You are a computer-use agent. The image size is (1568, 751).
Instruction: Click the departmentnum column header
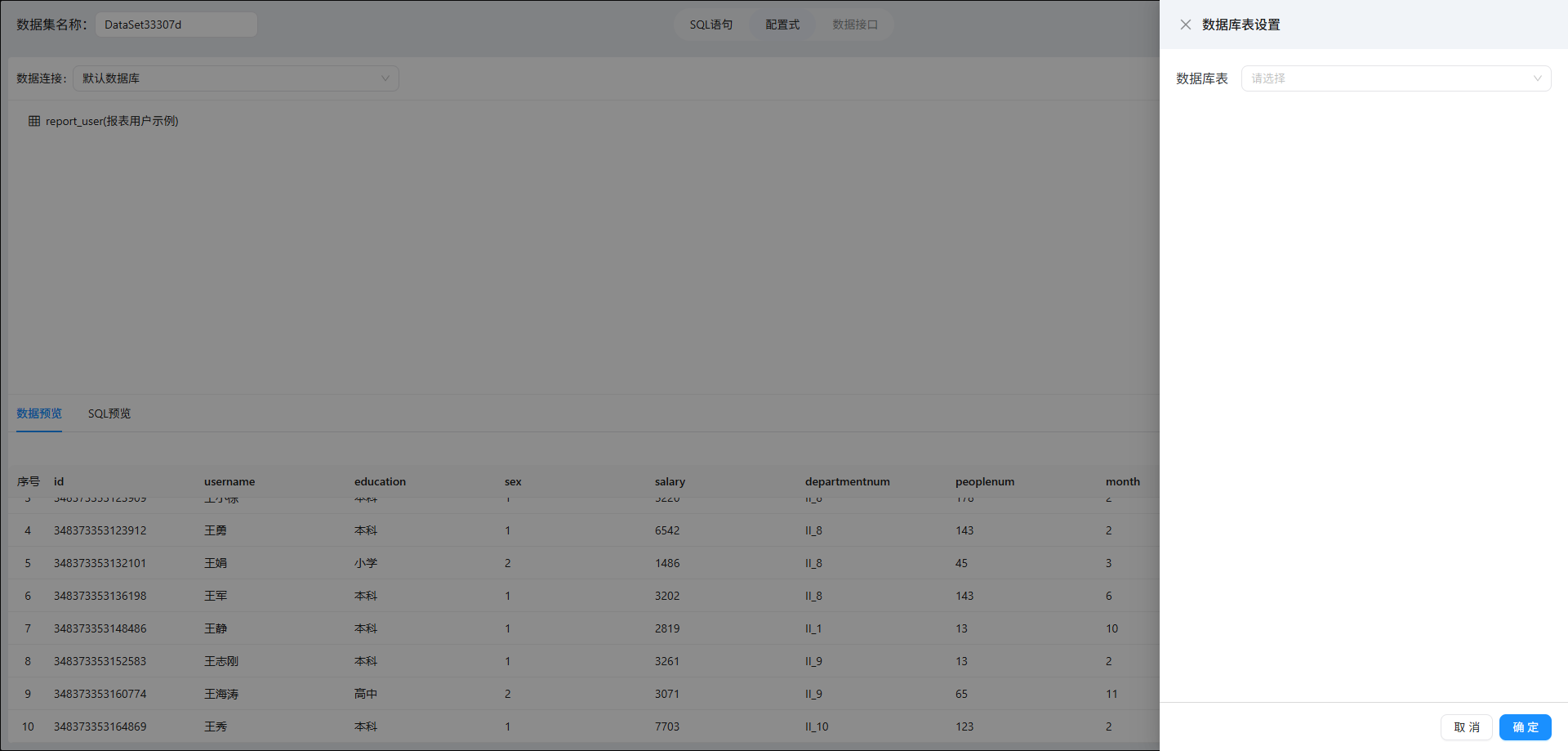[848, 481]
